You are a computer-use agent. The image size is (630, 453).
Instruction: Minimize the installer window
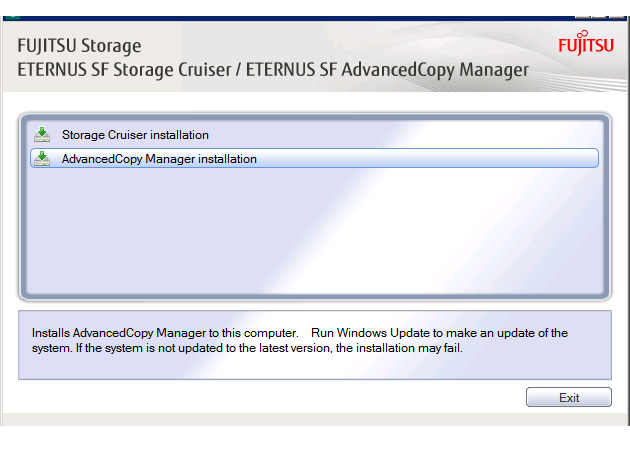[x=583, y=17]
